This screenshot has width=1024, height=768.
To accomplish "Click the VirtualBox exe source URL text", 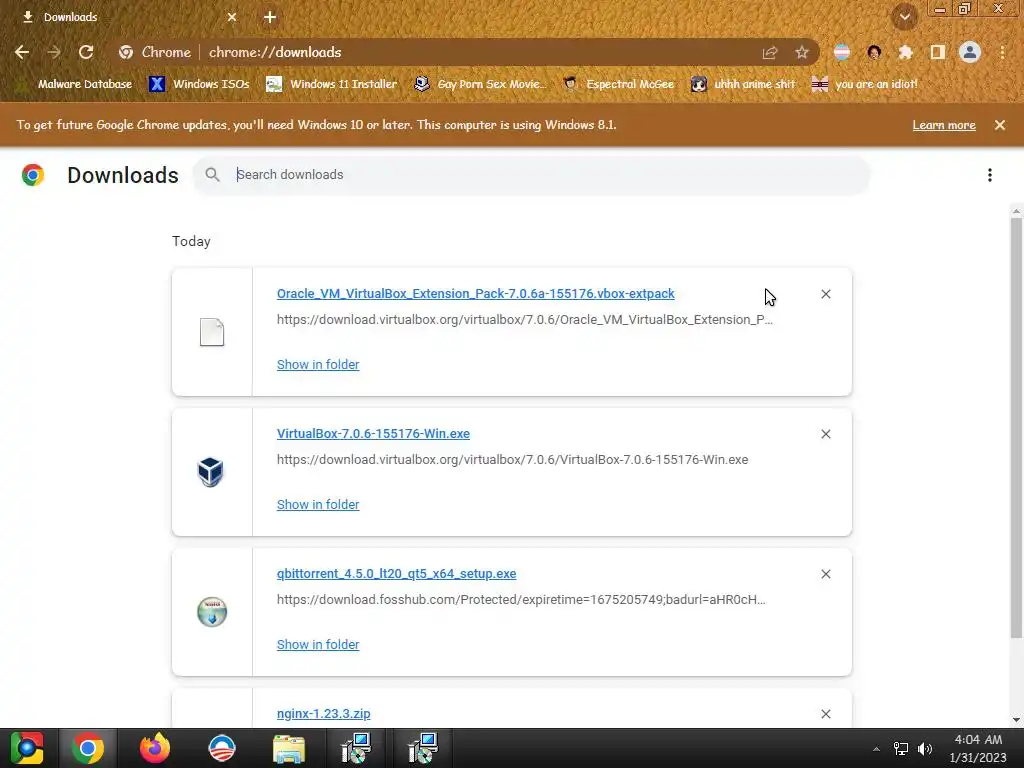I will click(513, 460).
